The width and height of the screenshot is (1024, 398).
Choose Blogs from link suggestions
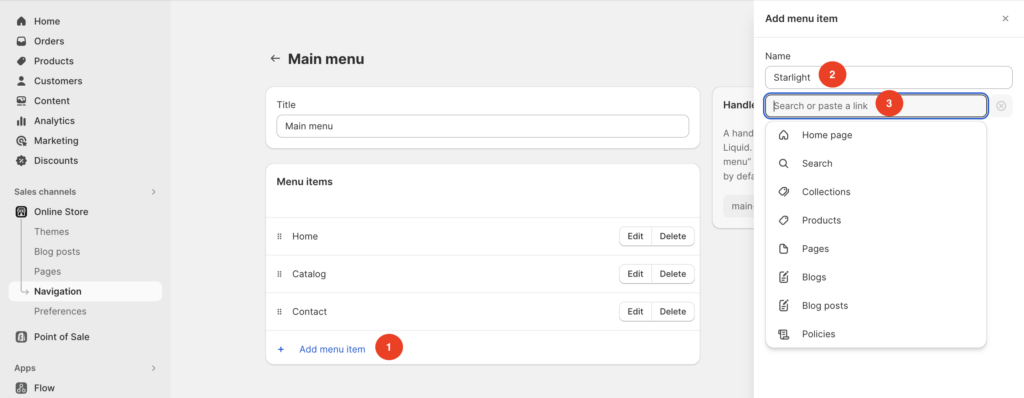[x=876, y=277]
